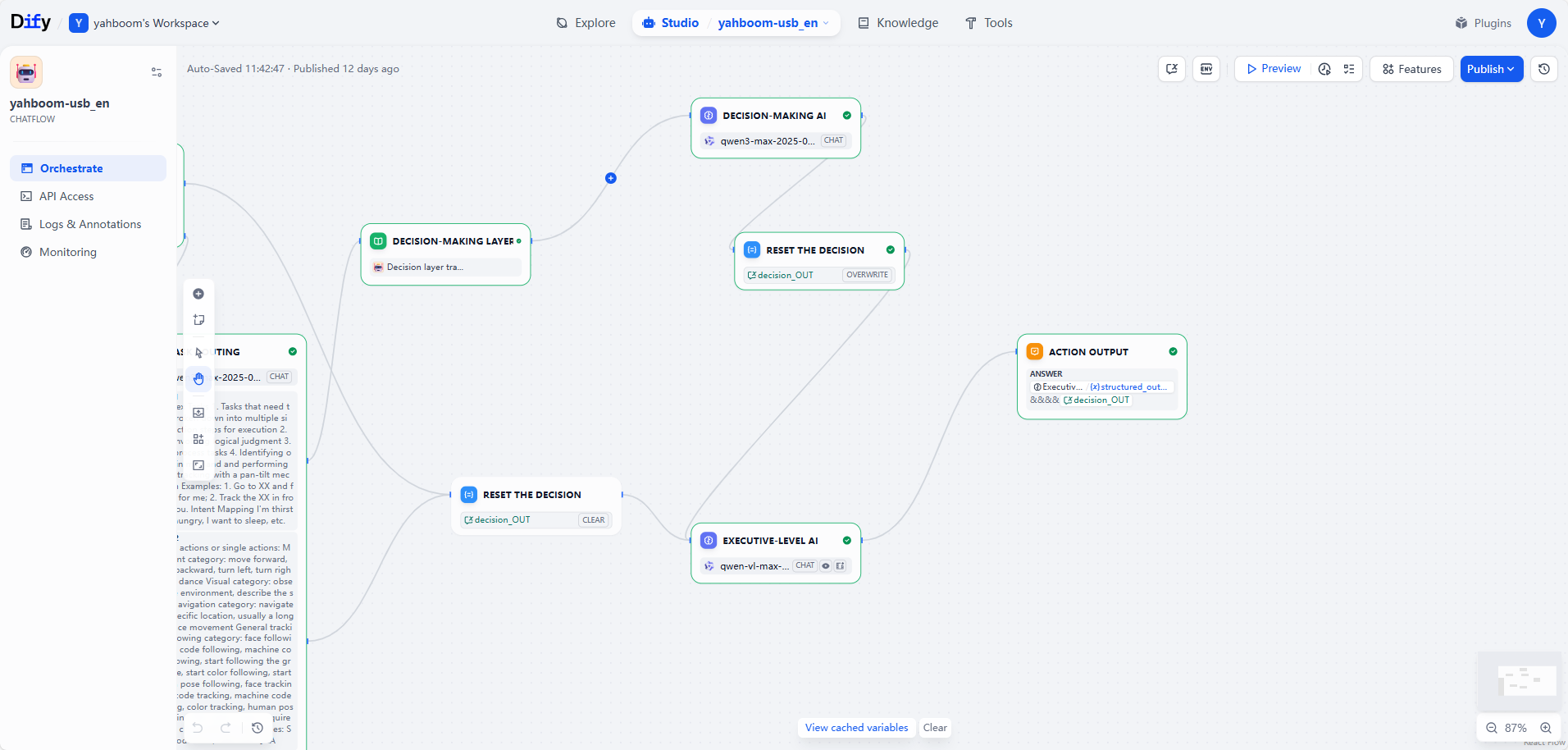Open the Knowledge tab
Viewport: 1568px width, 750px height.
pos(898,23)
